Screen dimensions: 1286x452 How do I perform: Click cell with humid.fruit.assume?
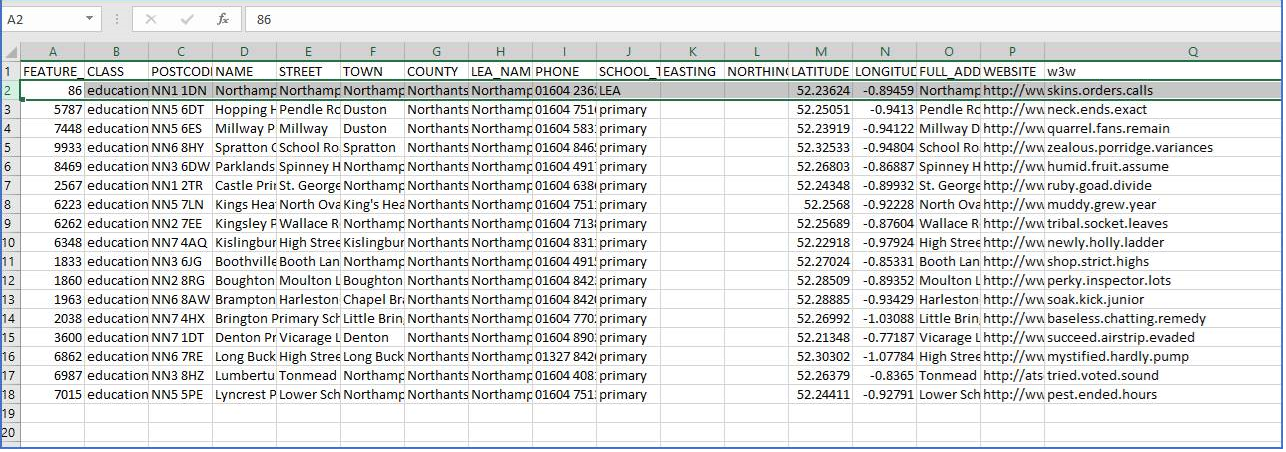pyautogui.click(x=1164, y=166)
